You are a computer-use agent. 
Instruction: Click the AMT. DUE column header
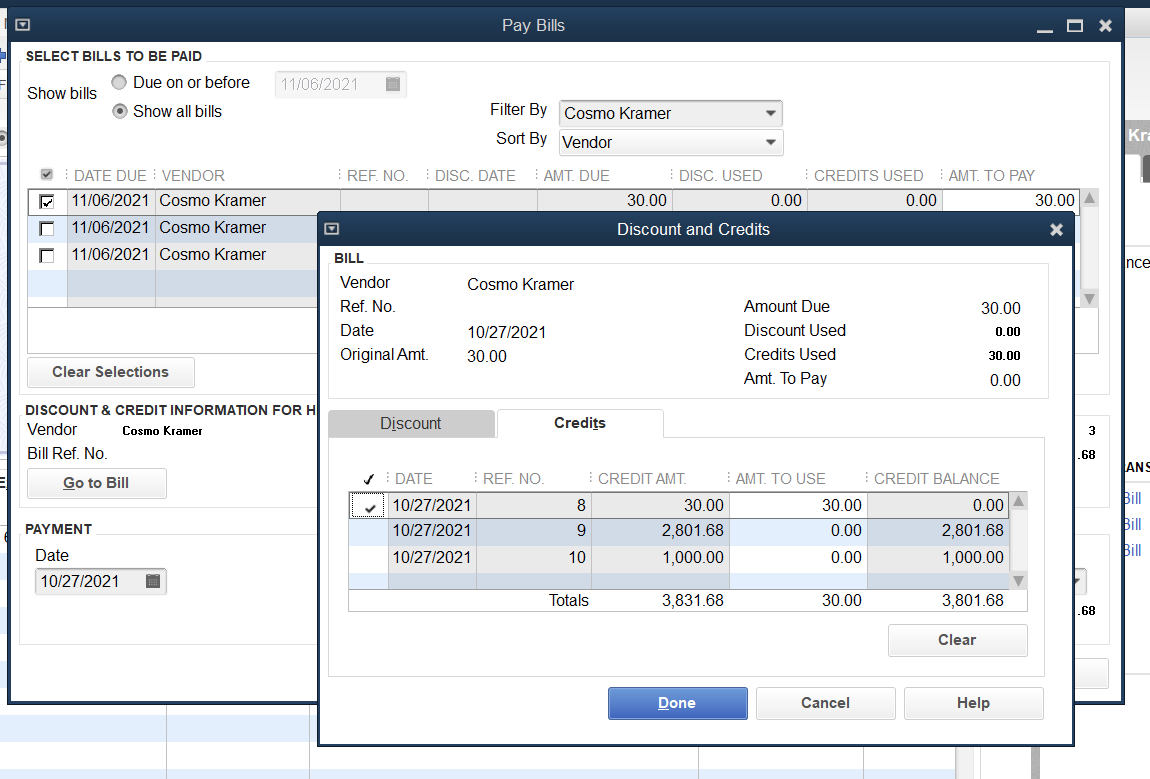pyautogui.click(x=576, y=175)
